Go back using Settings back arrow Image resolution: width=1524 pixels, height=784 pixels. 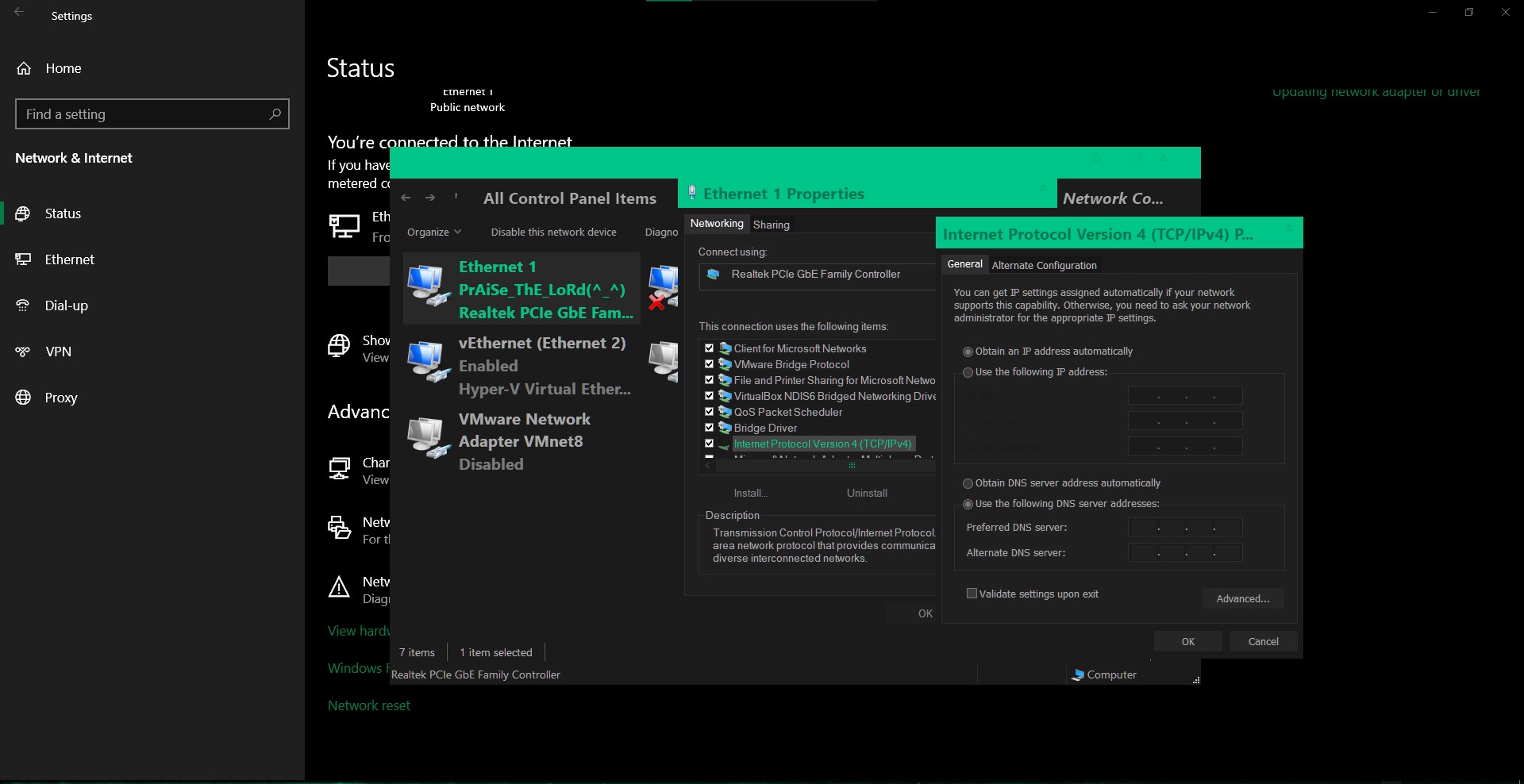coord(19,12)
